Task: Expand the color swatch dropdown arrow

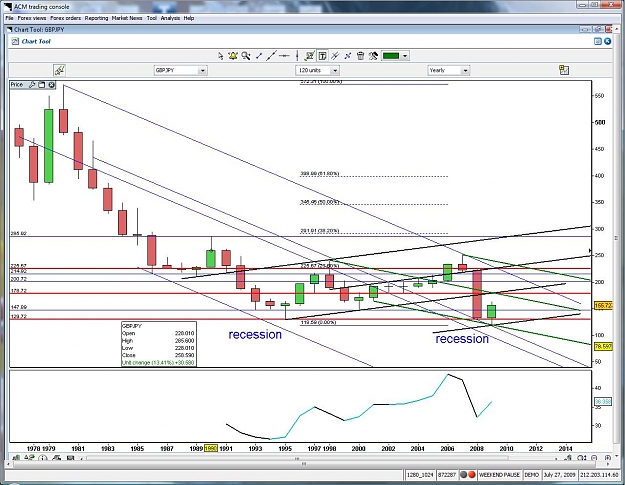Action: pos(405,56)
